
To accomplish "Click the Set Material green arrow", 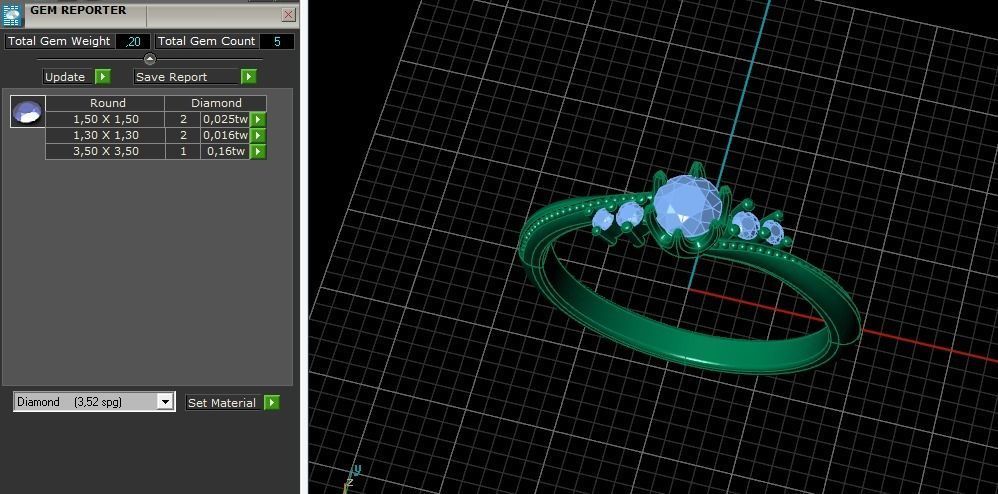I will (x=272, y=402).
